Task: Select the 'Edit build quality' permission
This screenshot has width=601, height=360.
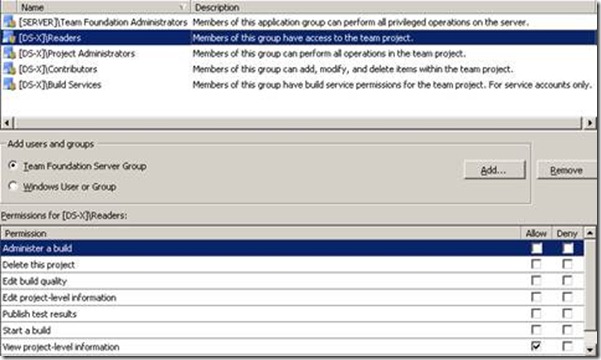Action: coord(34,281)
